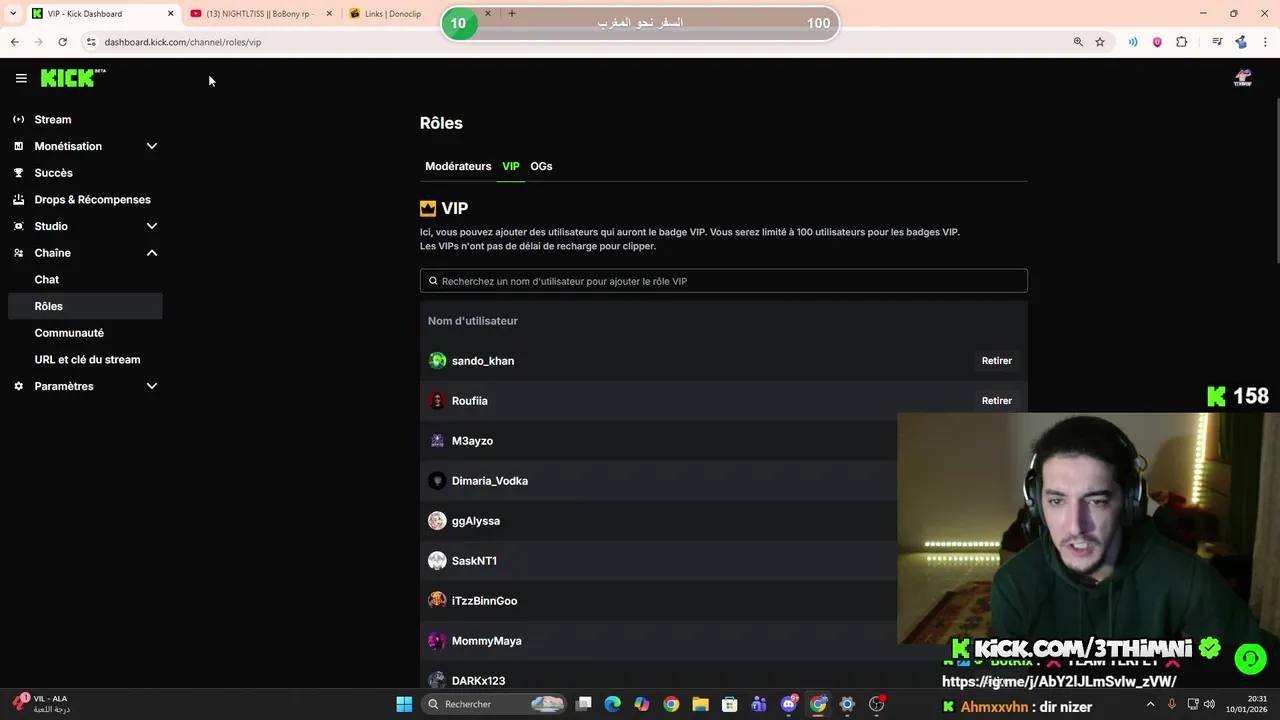
Task: Click the Drops & Récompenses gift icon
Action: coord(18,199)
